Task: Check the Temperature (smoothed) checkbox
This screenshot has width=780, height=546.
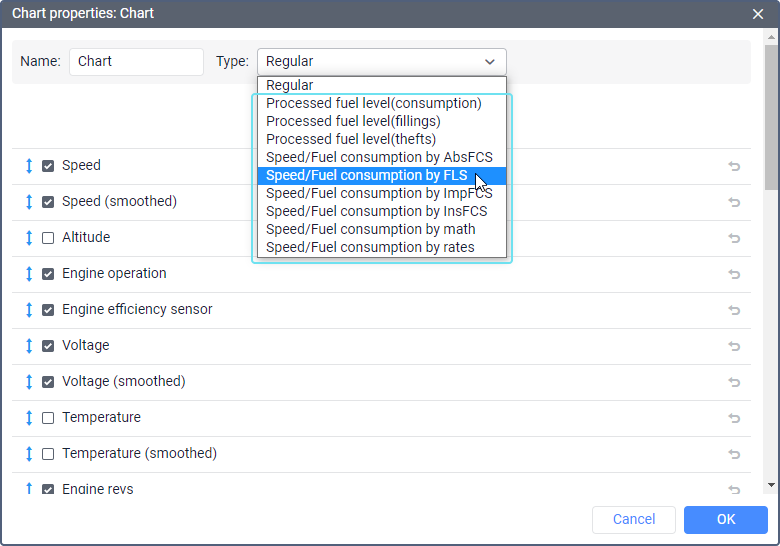Action: 48,454
